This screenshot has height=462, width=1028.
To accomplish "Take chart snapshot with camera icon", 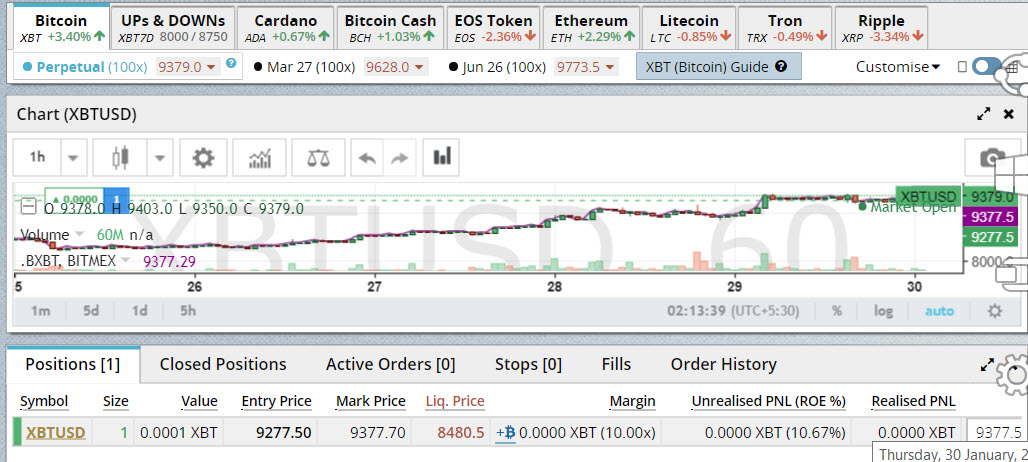I will (992, 158).
